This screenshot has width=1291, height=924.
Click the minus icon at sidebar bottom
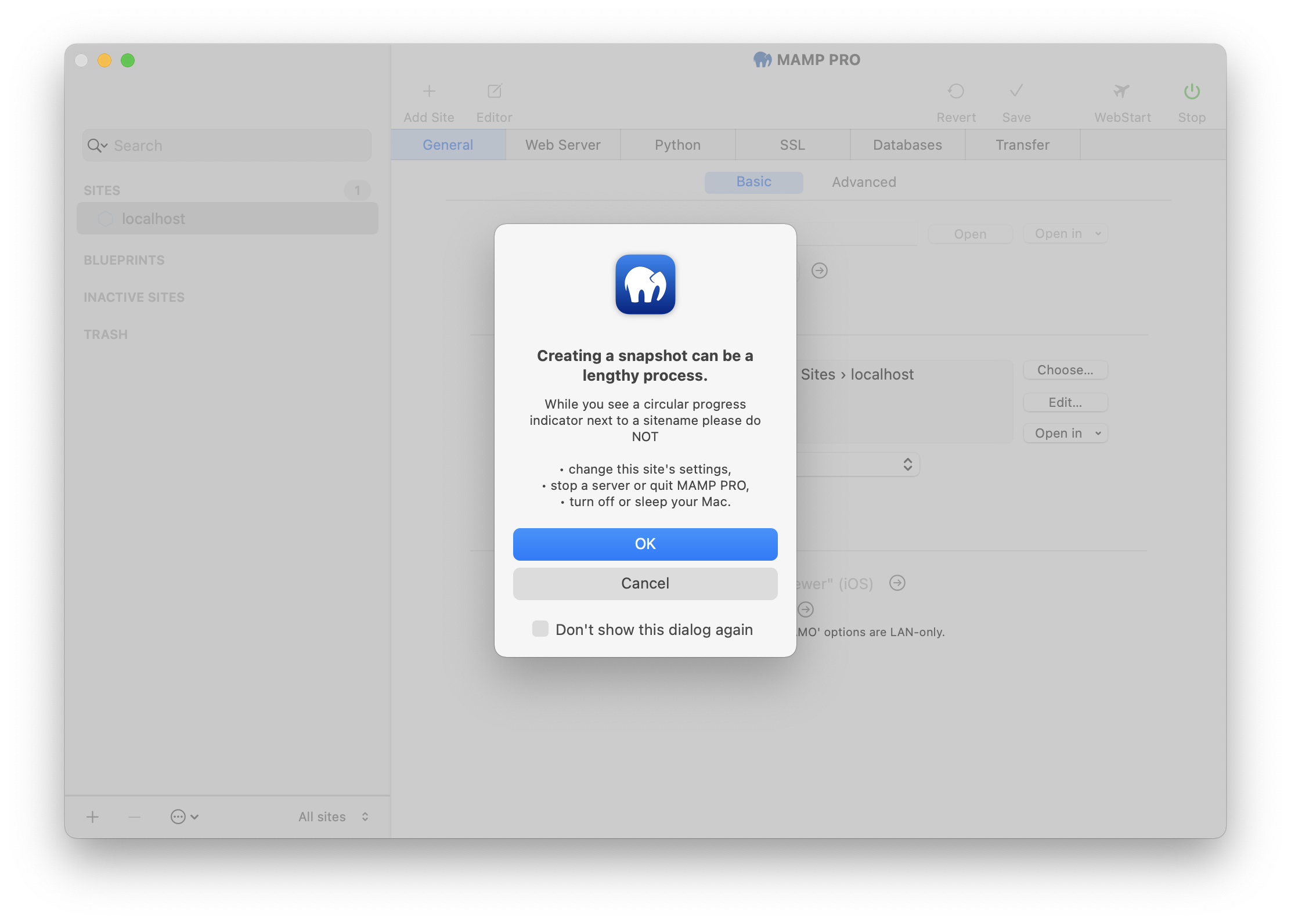pyautogui.click(x=134, y=817)
